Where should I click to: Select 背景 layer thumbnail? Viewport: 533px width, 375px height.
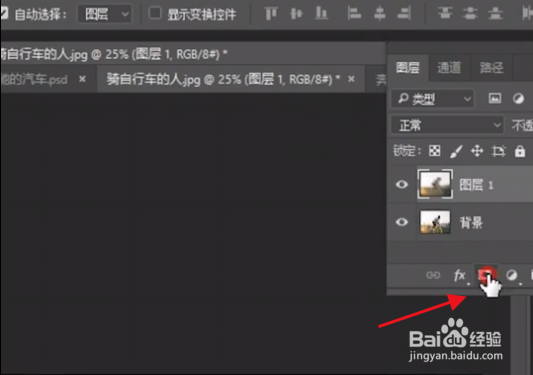[x=435, y=222]
